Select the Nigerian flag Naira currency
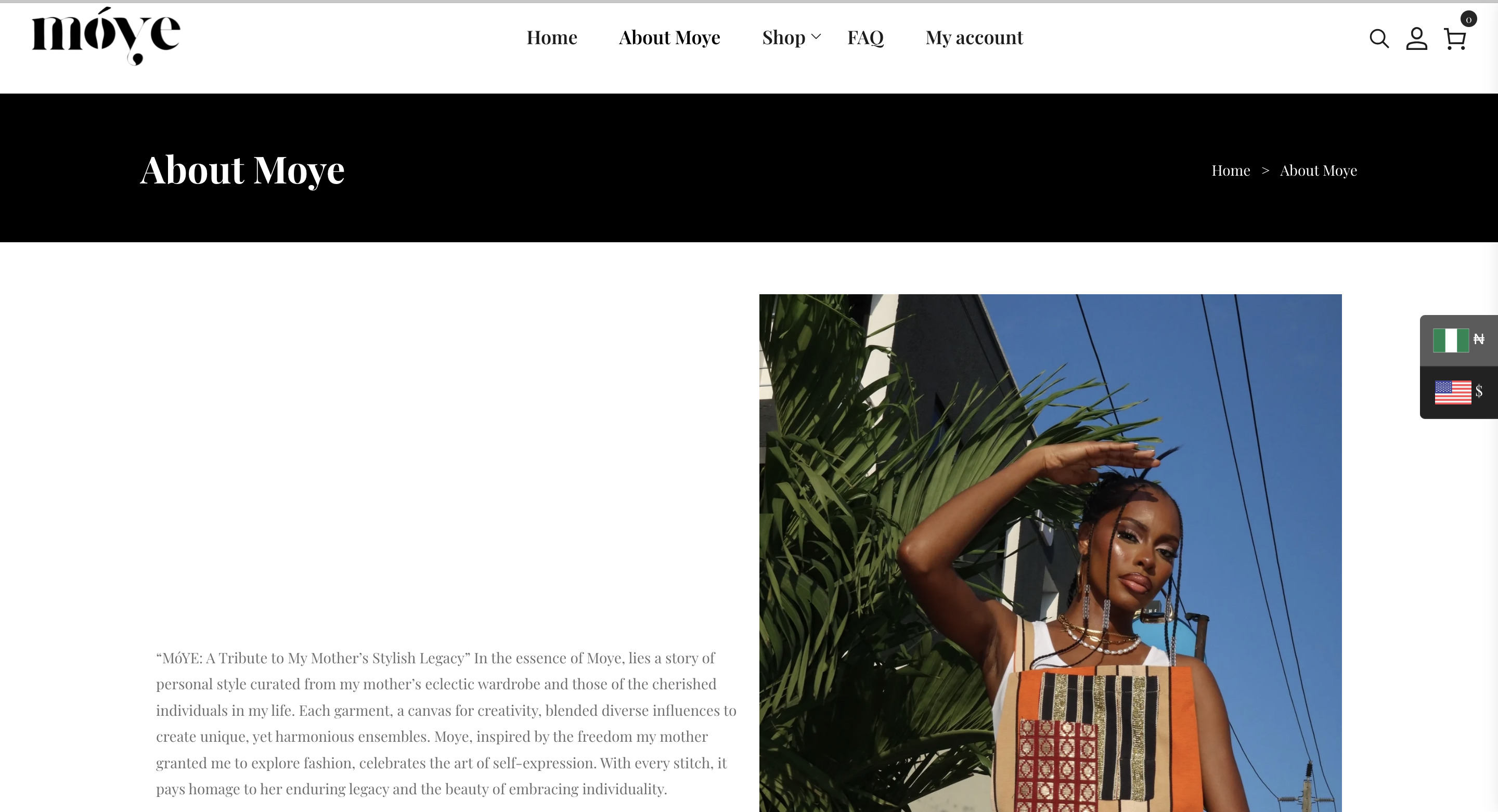This screenshot has height=812, width=1498. pos(1458,340)
